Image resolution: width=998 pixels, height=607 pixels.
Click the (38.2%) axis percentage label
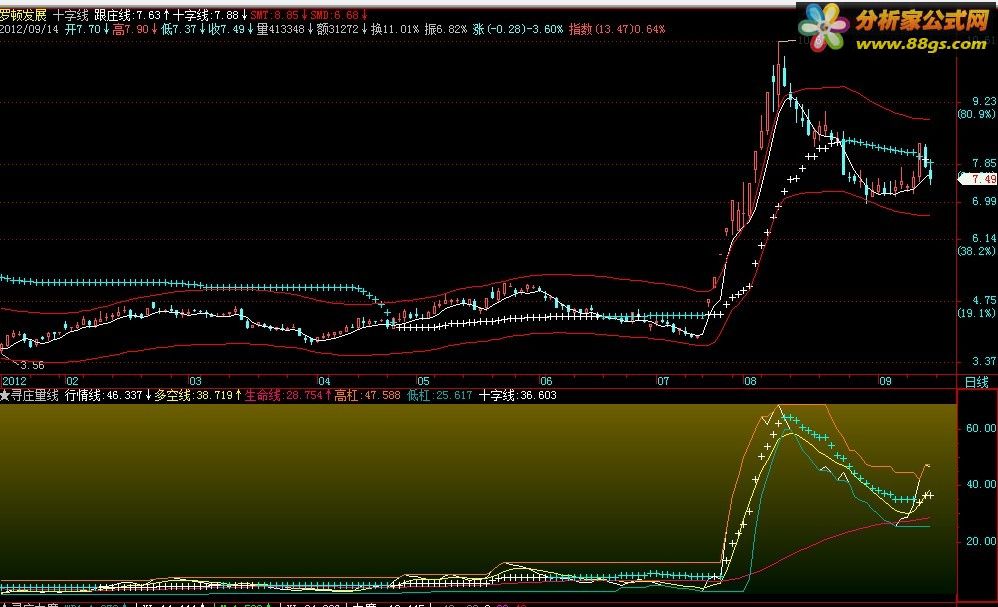tap(976, 251)
